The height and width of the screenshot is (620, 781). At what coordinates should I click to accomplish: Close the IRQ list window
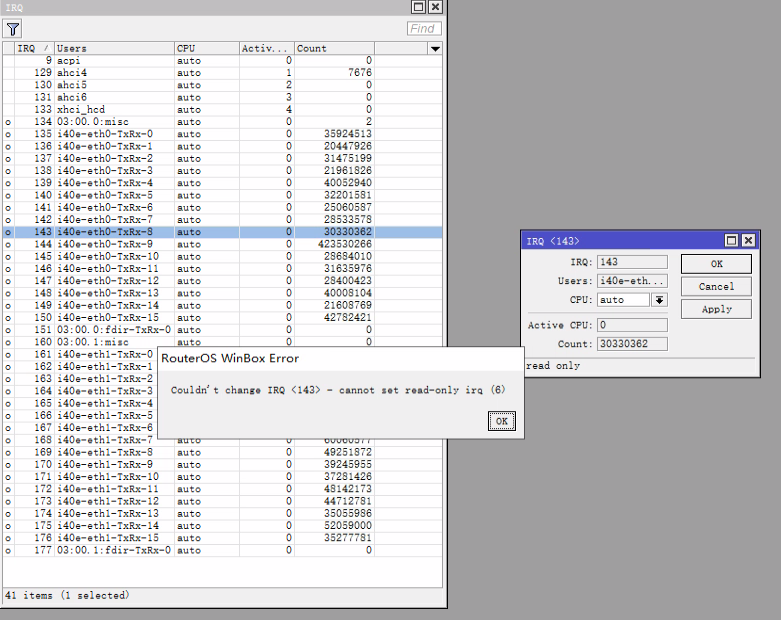click(x=435, y=7)
